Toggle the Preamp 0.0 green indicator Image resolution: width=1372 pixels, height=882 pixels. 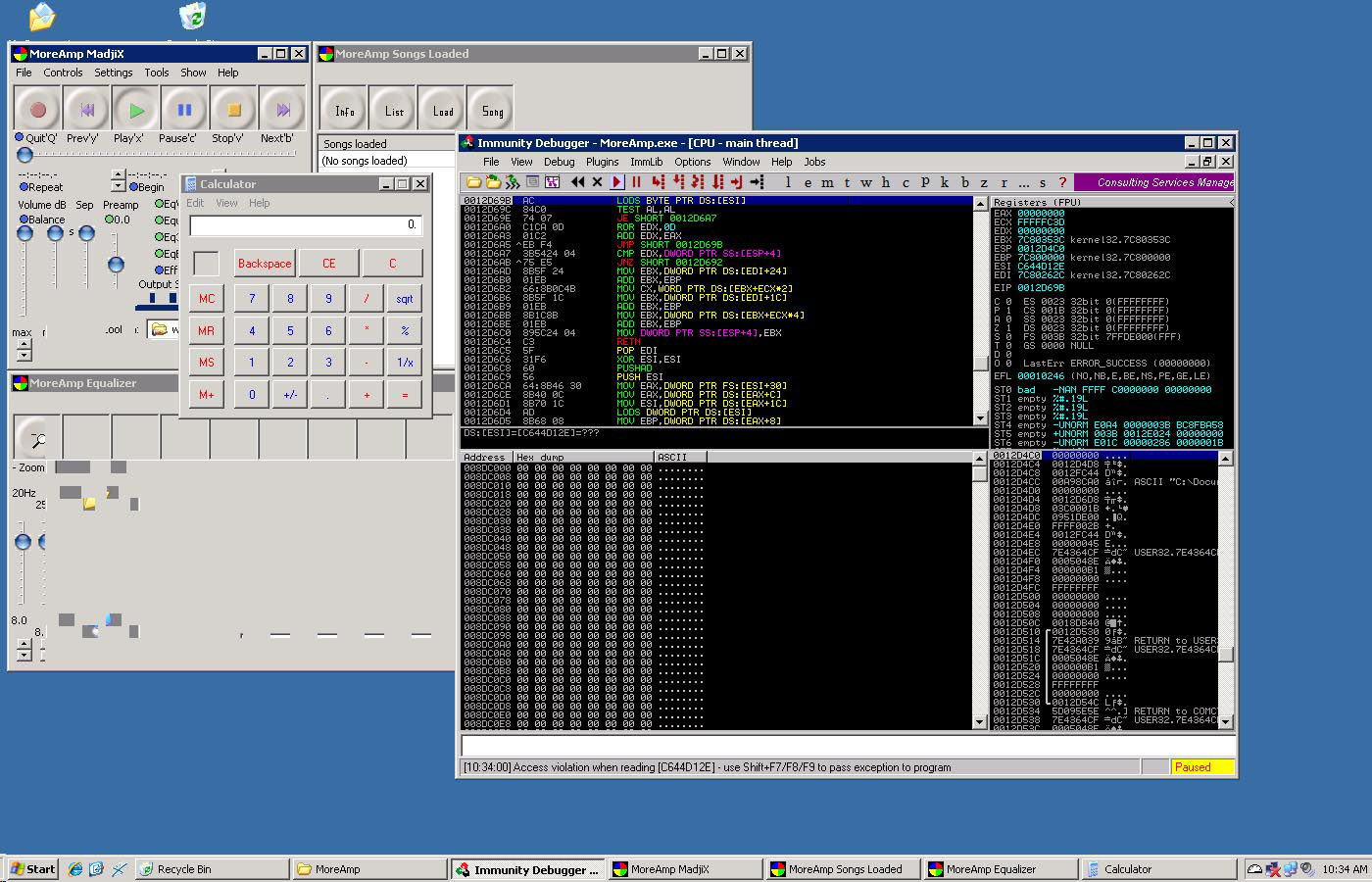tap(109, 220)
